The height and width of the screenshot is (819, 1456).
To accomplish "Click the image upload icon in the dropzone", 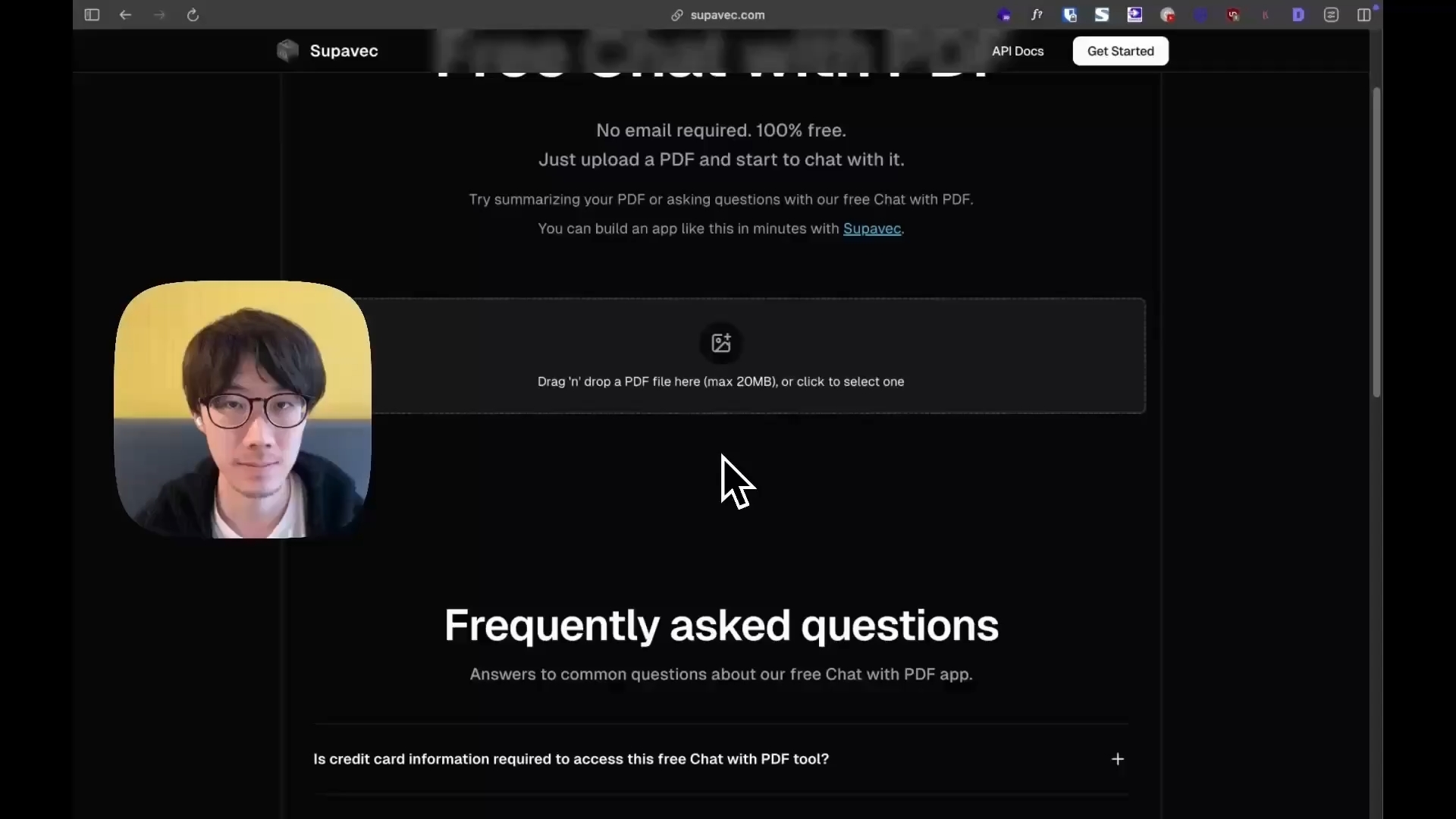I will pos(721,343).
